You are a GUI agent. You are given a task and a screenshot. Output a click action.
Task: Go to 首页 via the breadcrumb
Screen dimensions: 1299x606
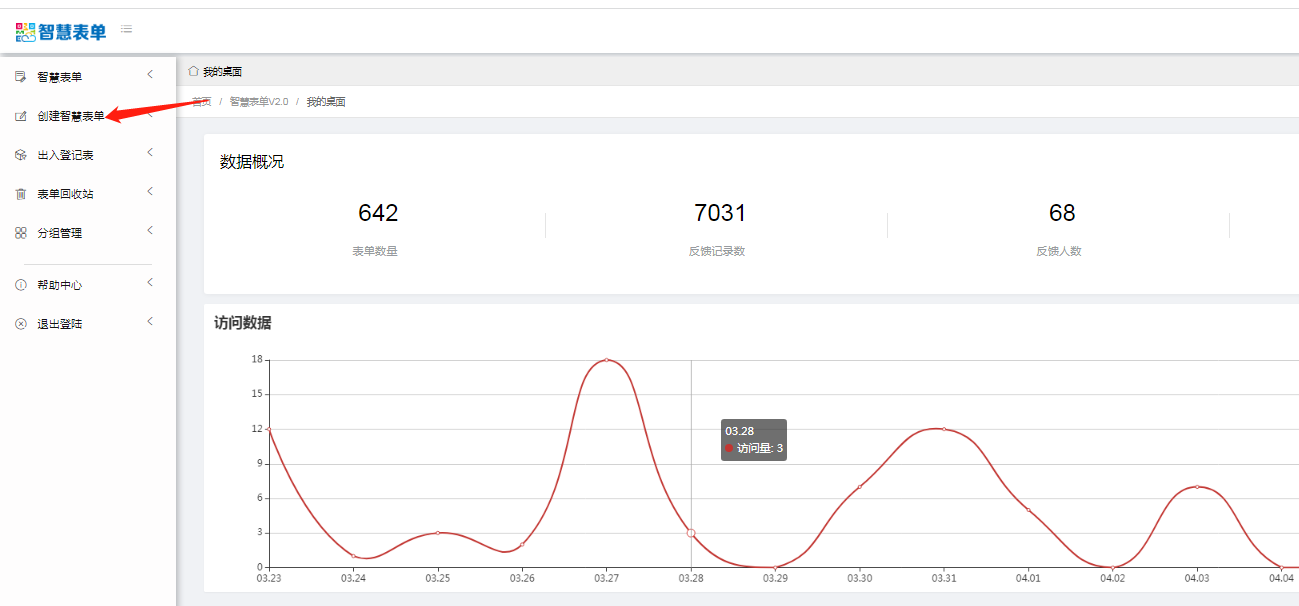tap(201, 102)
